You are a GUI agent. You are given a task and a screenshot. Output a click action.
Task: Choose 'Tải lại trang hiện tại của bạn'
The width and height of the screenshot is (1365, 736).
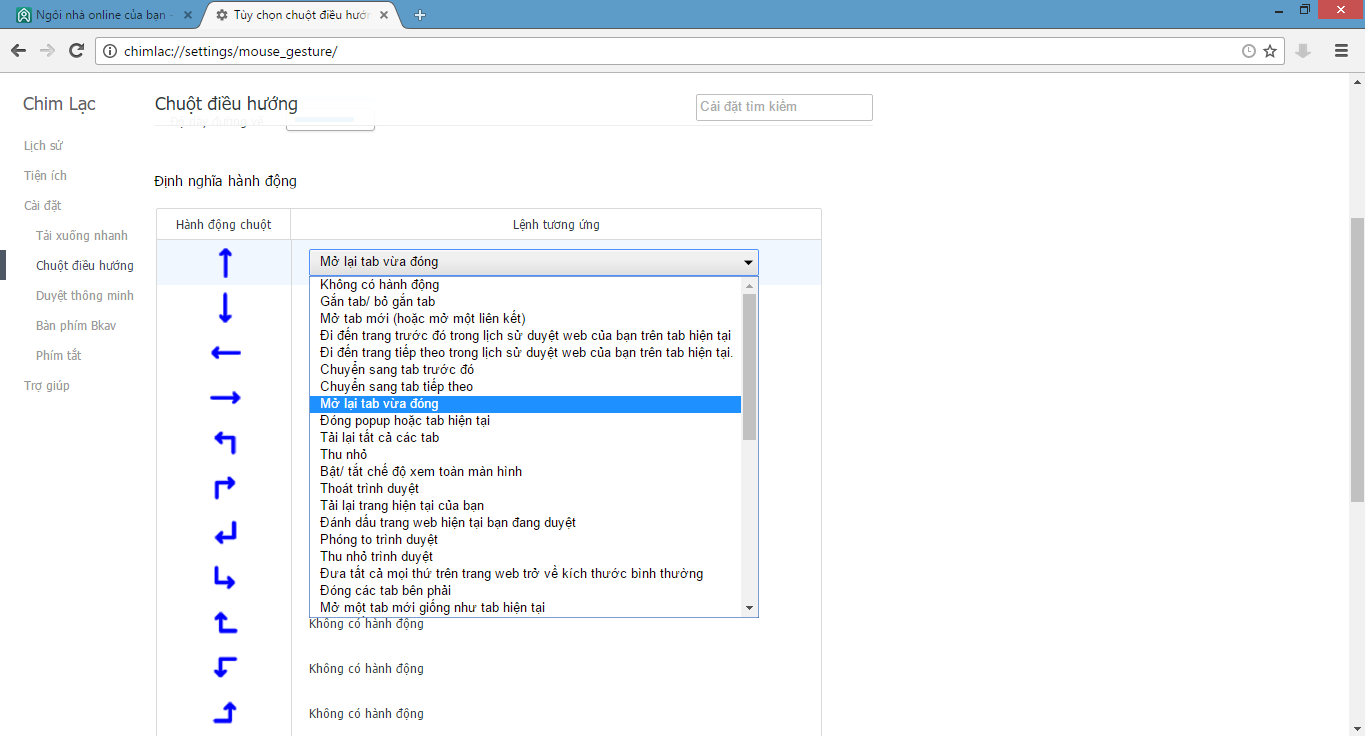point(525,506)
